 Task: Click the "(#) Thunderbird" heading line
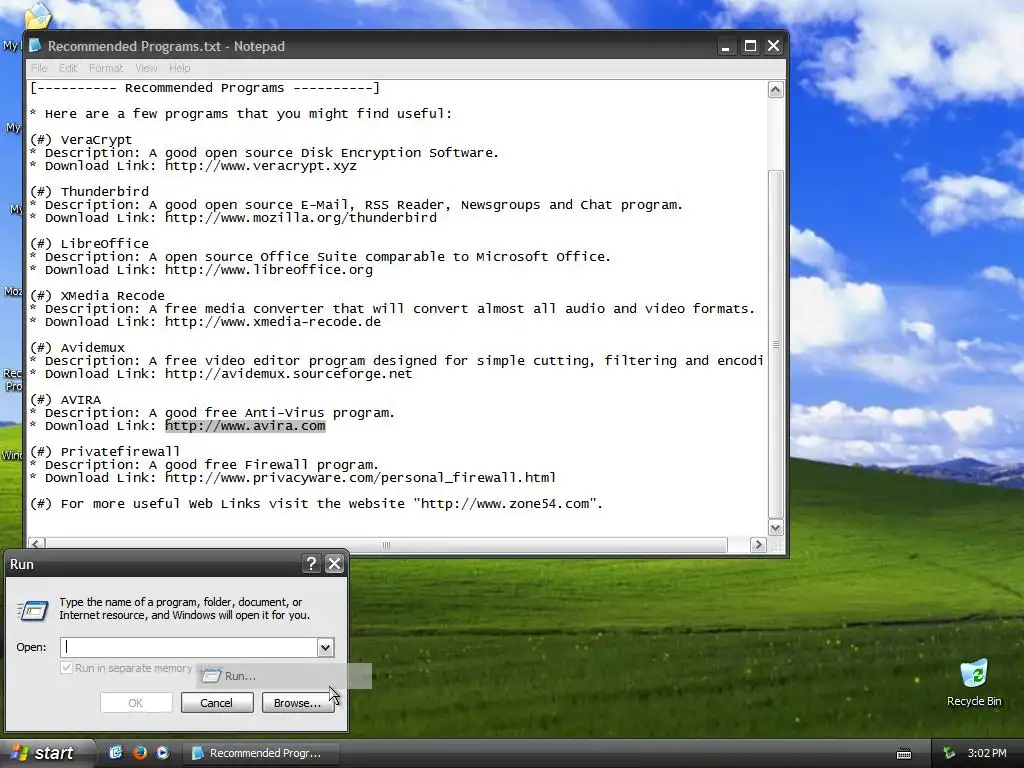(89, 191)
